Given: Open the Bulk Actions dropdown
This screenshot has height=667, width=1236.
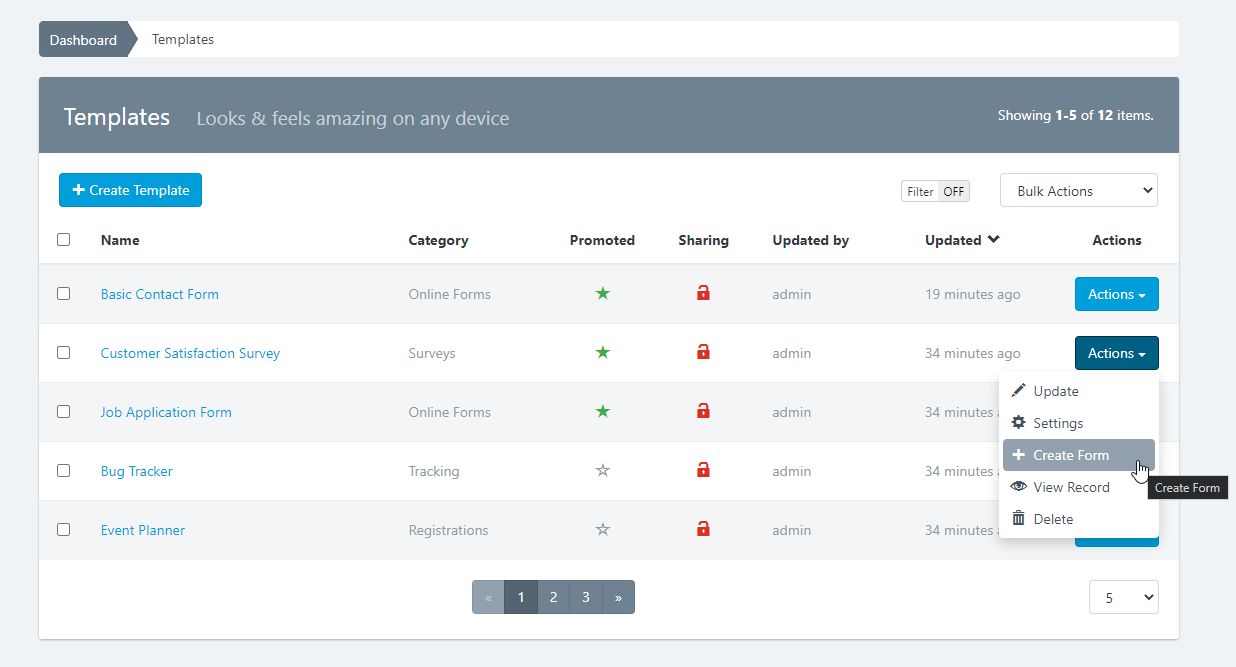Looking at the screenshot, I should coord(1078,191).
